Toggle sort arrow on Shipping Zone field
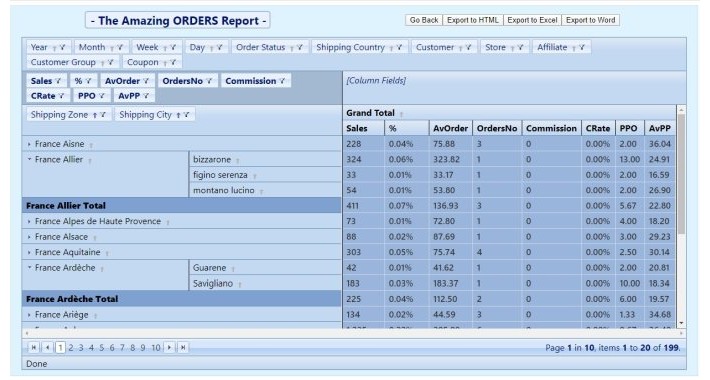This screenshot has width=710, height=380. point(95,115)
